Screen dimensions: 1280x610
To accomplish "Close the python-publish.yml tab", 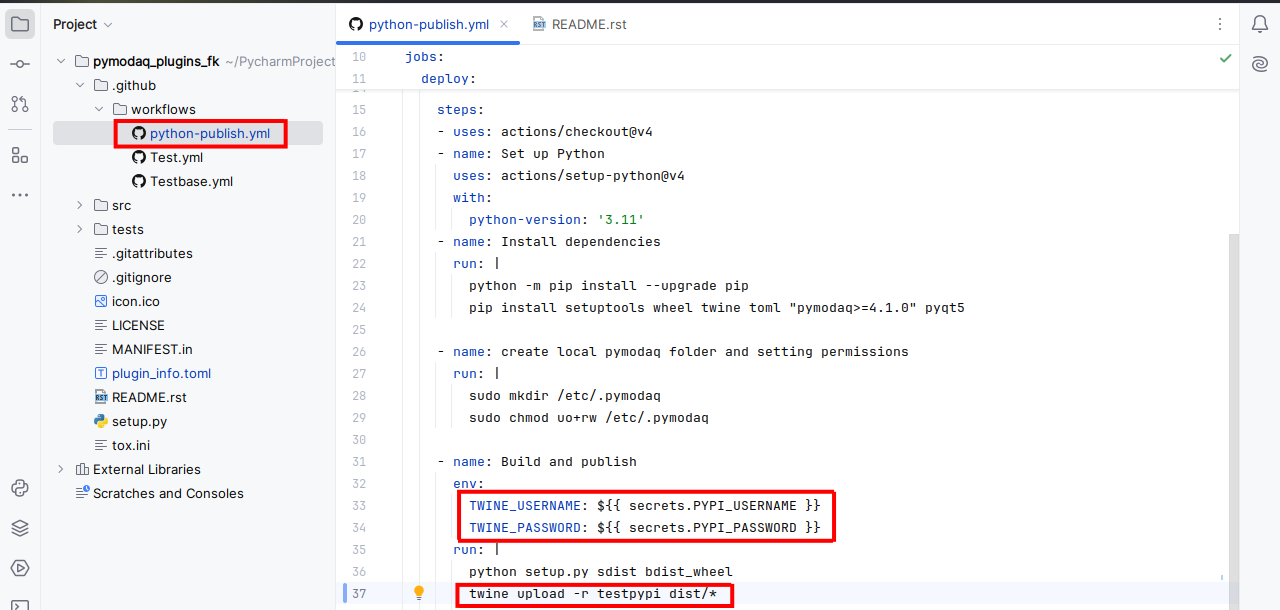I will [x=504, y=24].
